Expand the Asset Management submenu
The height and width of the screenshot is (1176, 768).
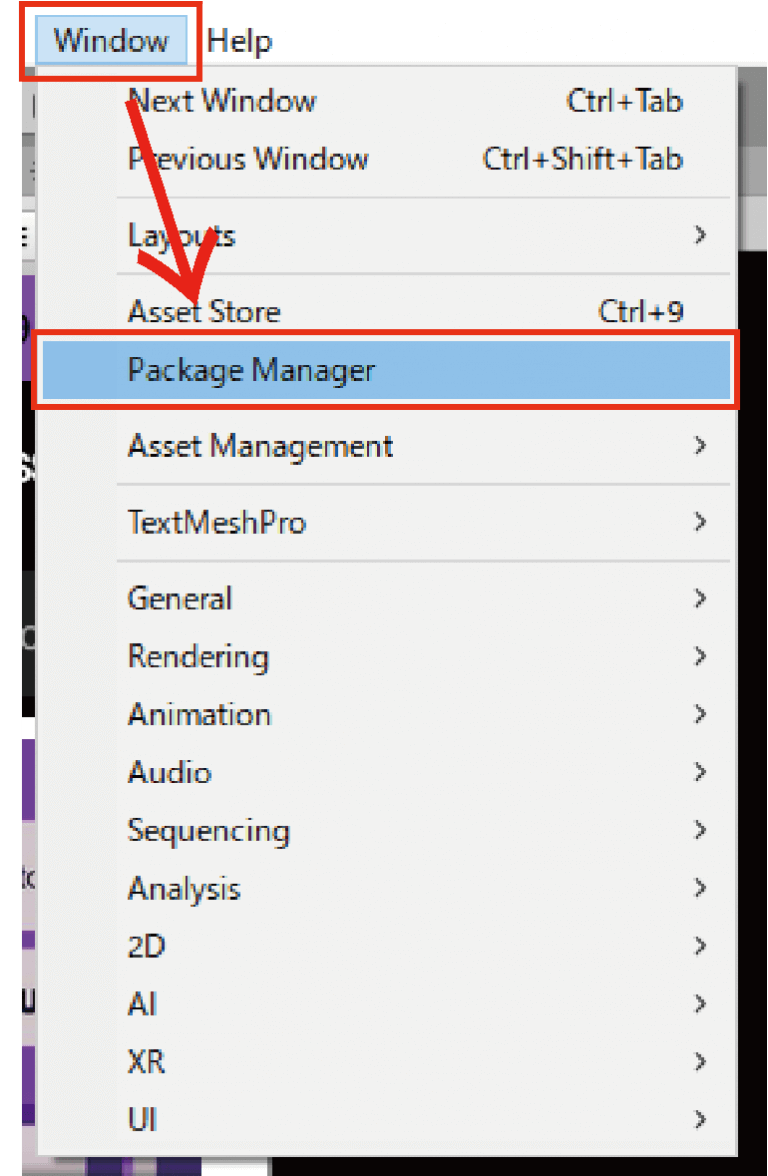260,447
